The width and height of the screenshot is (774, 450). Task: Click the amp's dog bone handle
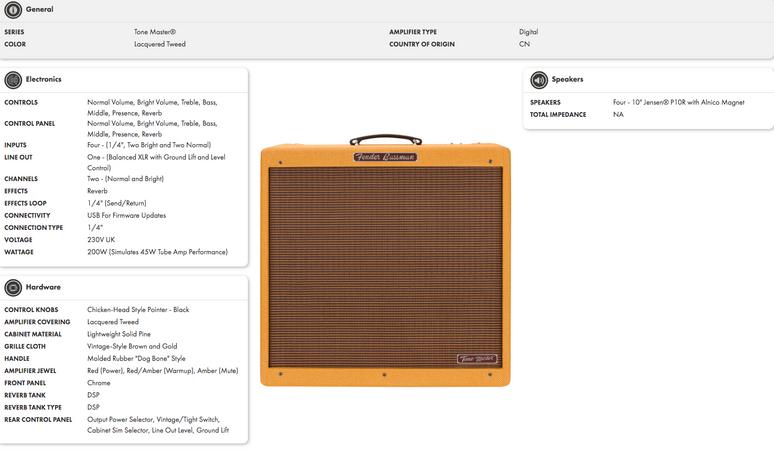(x=384, y=139)
